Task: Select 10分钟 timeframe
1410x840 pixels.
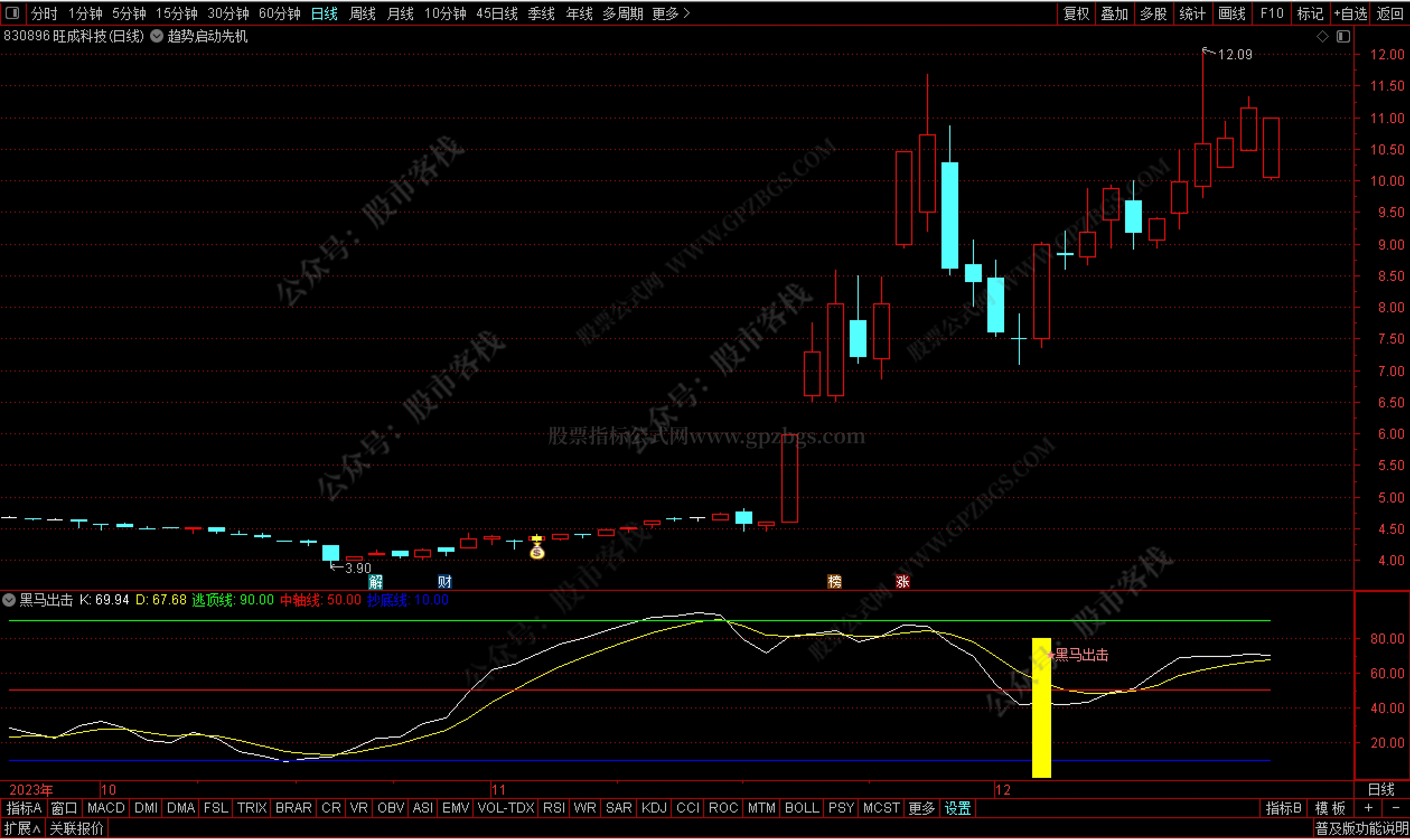Action: tap(446, 13)
